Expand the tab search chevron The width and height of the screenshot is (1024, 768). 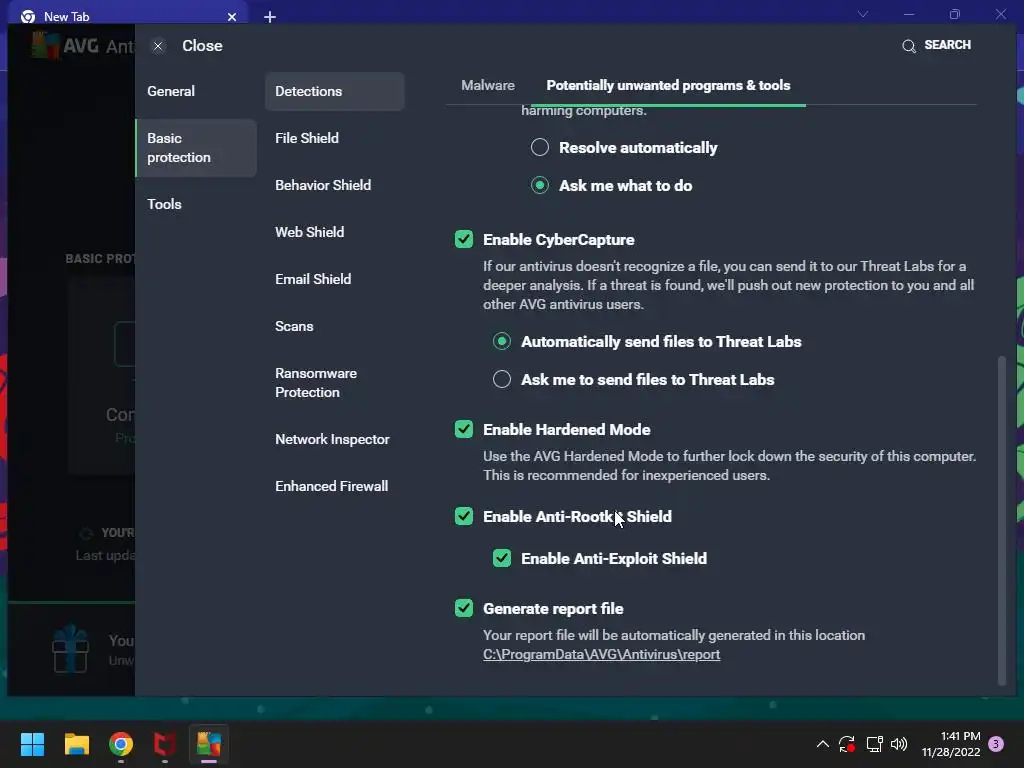pyautogui.click(x=863, y=14)
